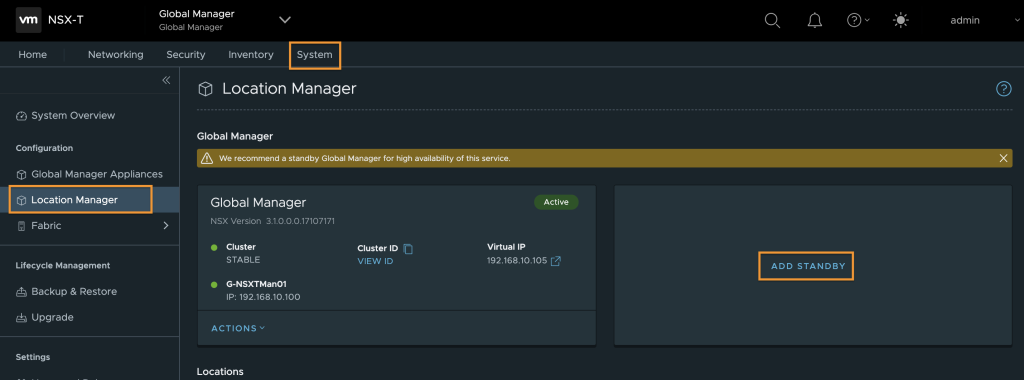The image size is (1024, 380).
Task: Open Virtual IP external link icon
Action: (x=556, y=261)
